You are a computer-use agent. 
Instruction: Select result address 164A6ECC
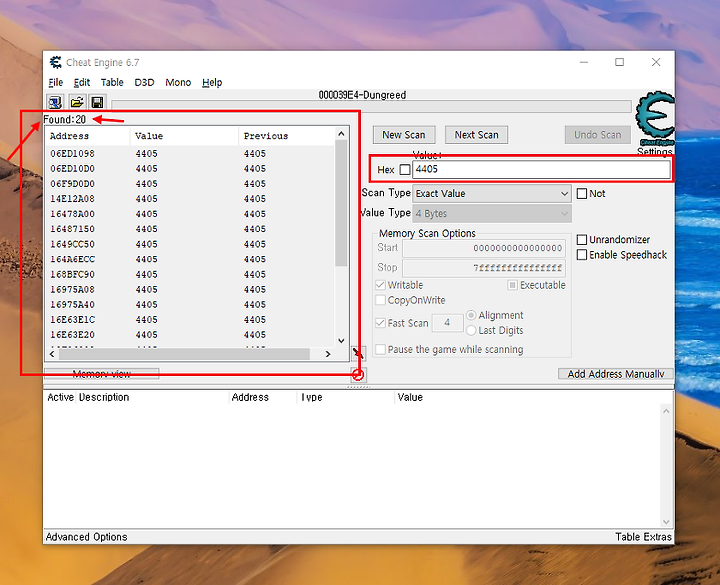click(x=72, y=259)
